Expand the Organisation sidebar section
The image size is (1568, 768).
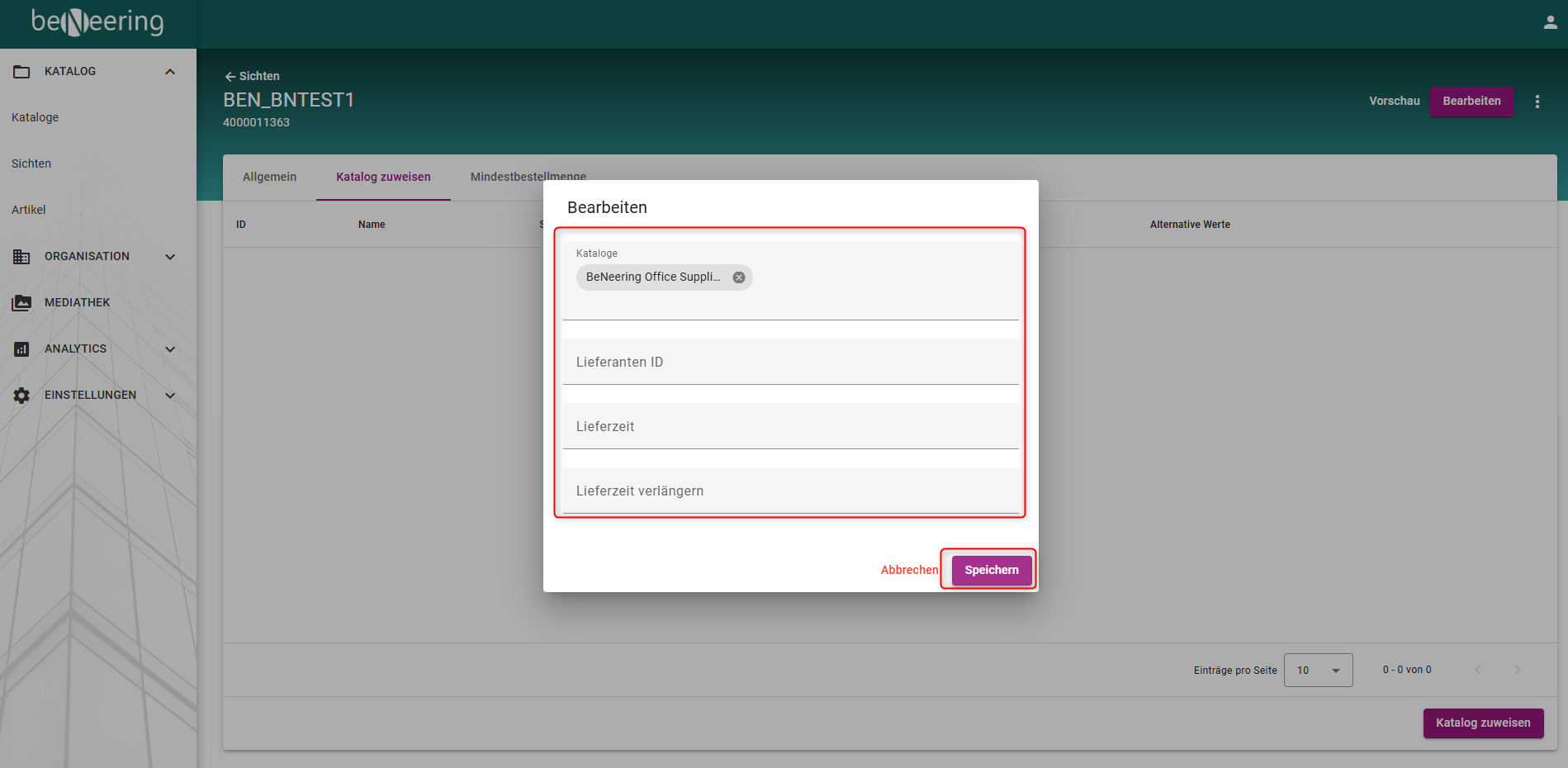tap(170, 257)
